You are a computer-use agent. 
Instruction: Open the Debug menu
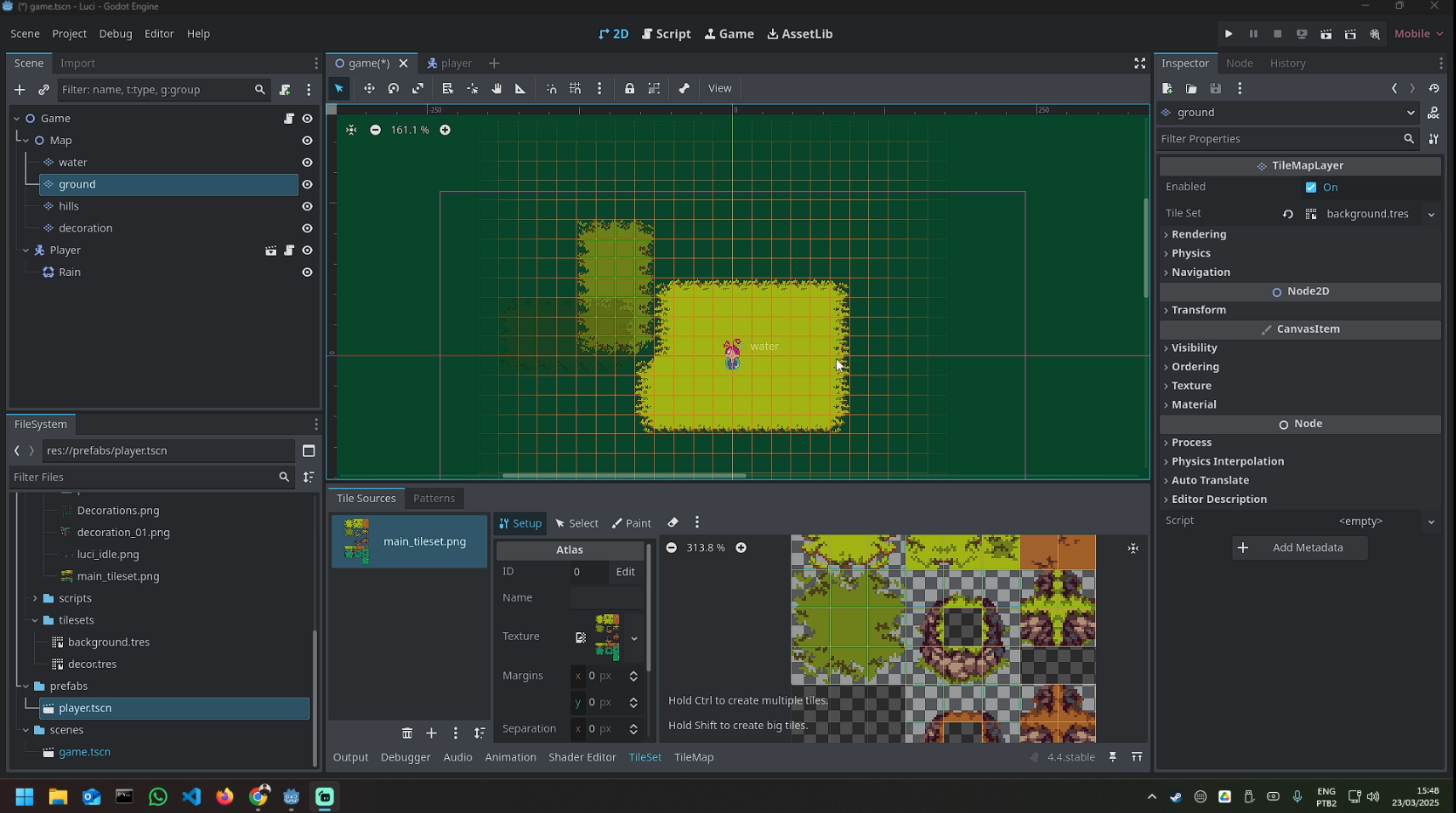coord(115,34)
